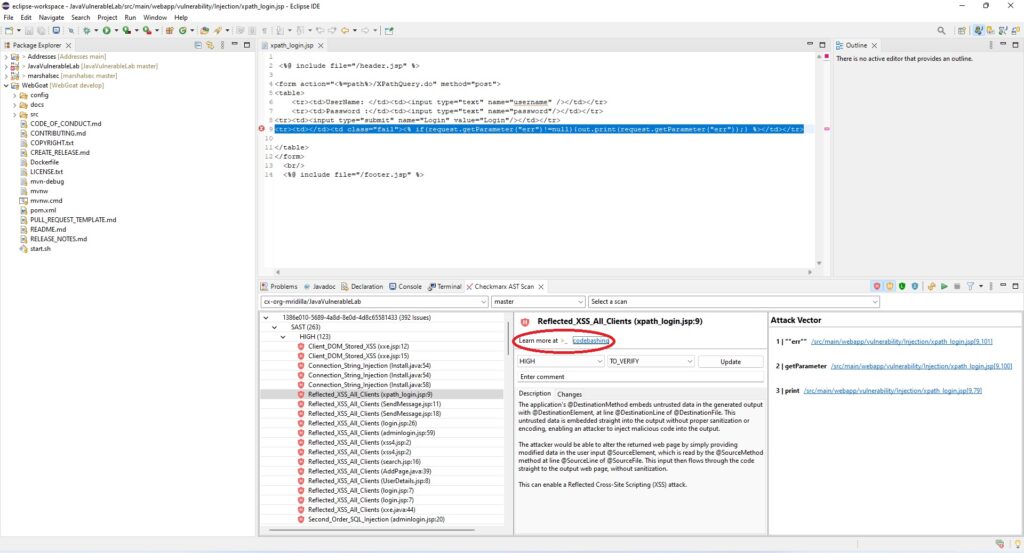Toggle the Low severity green shield filter

tap(902, 286)
